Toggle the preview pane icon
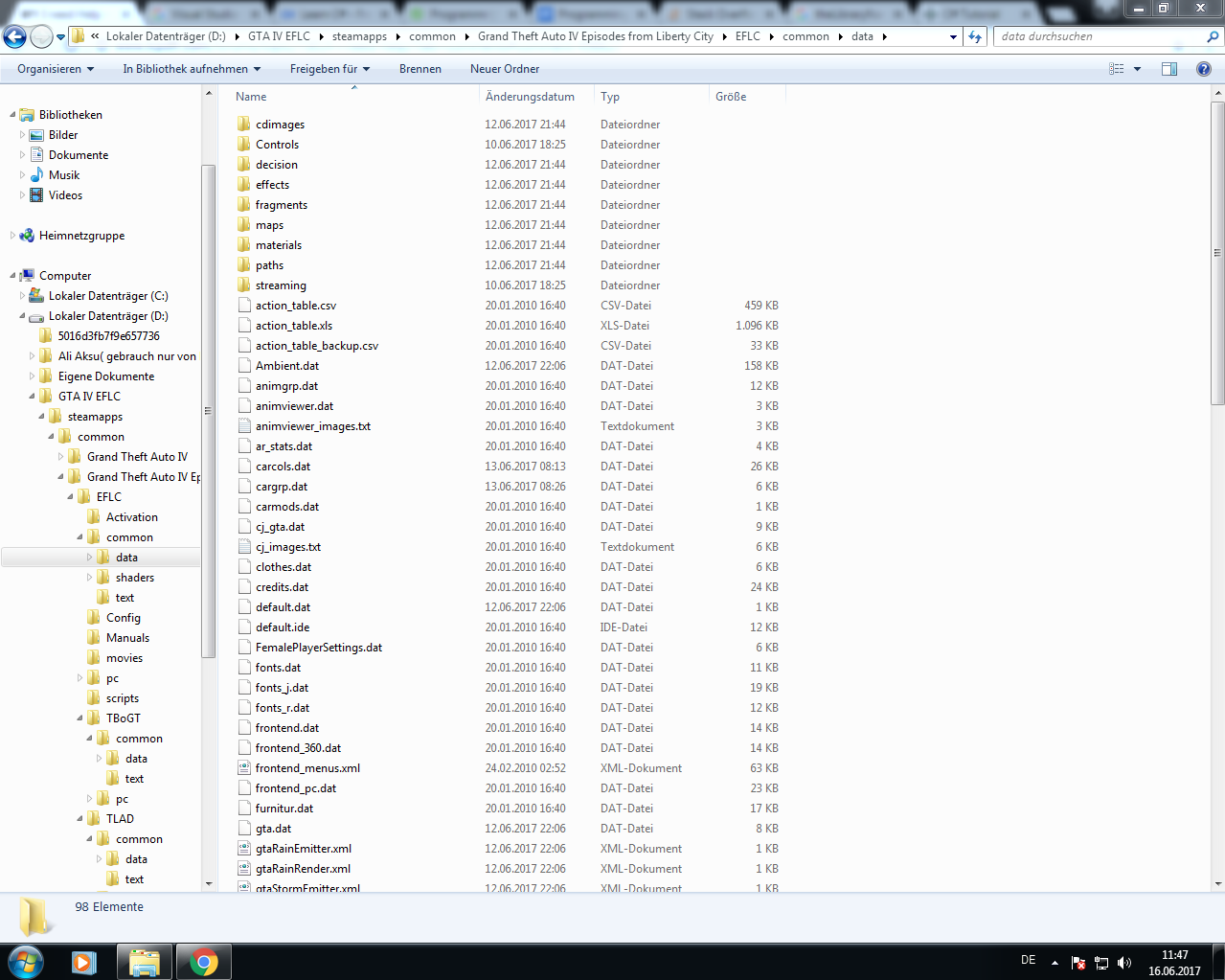This screenshot has width=1225, height=980. [1169, 69]
